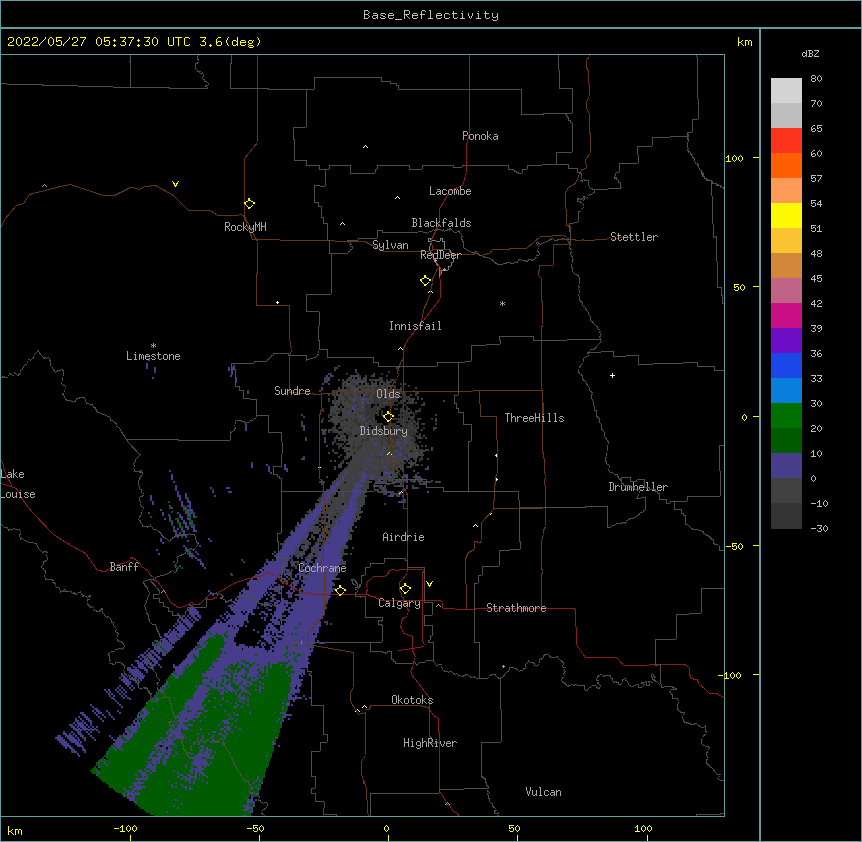Click the yellow diamond marker above RockyMH
The image size is (862, 842).
[x=249, y=204]
